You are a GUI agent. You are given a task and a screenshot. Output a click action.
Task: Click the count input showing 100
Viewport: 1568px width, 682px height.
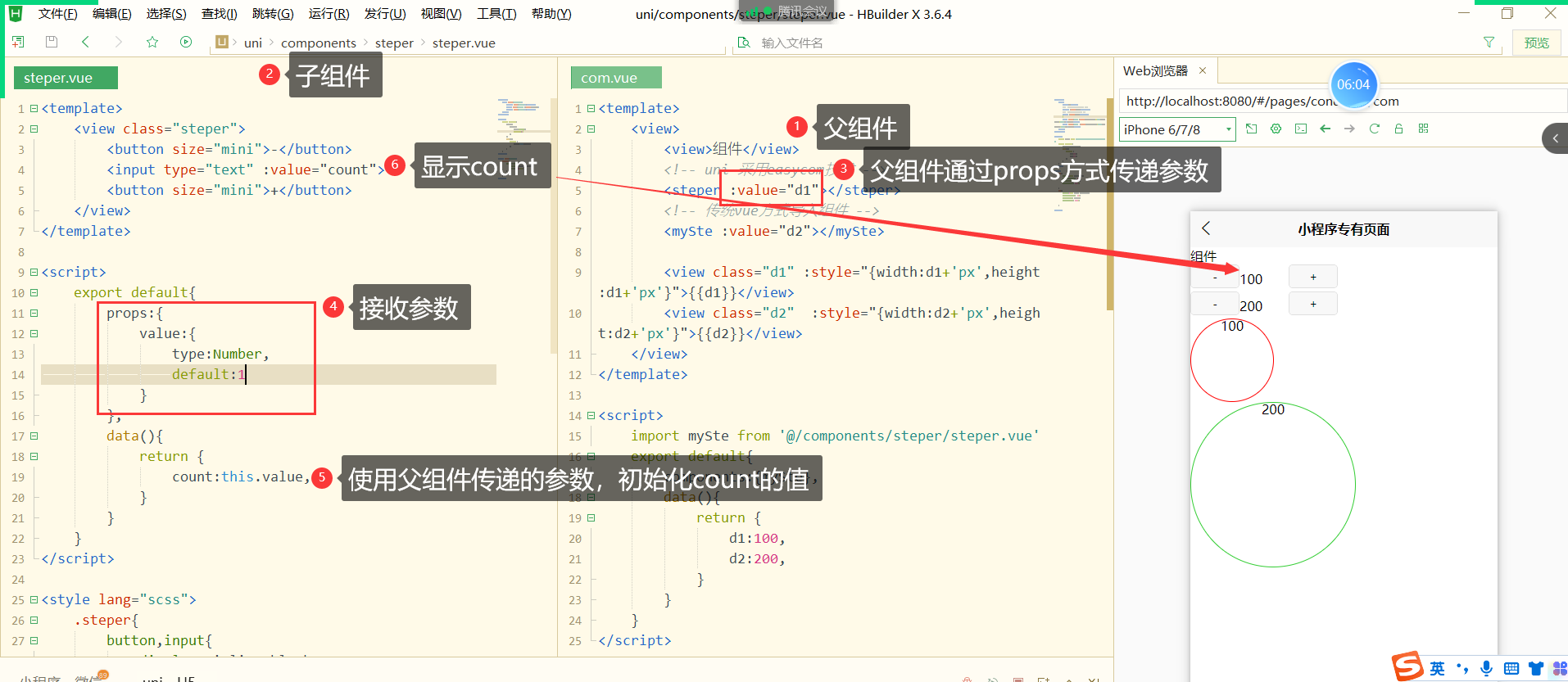pos(1262,279)
